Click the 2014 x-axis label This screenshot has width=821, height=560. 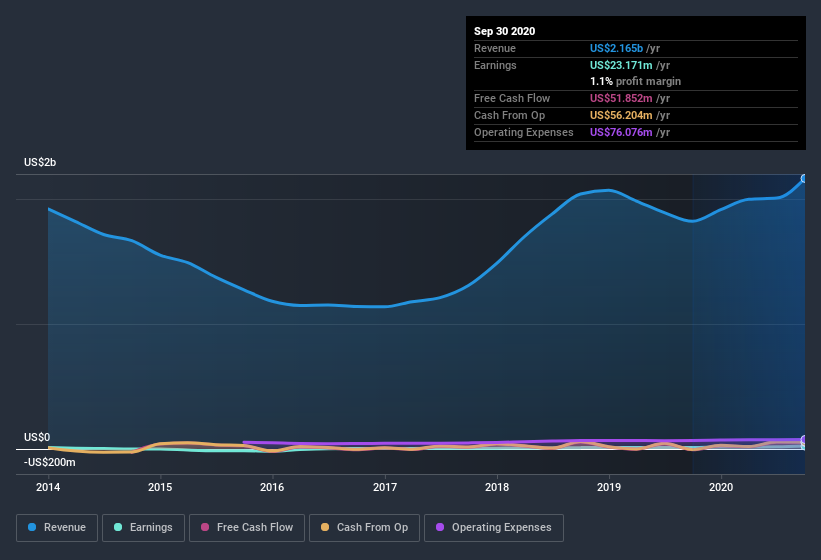(x=48, y=487)
